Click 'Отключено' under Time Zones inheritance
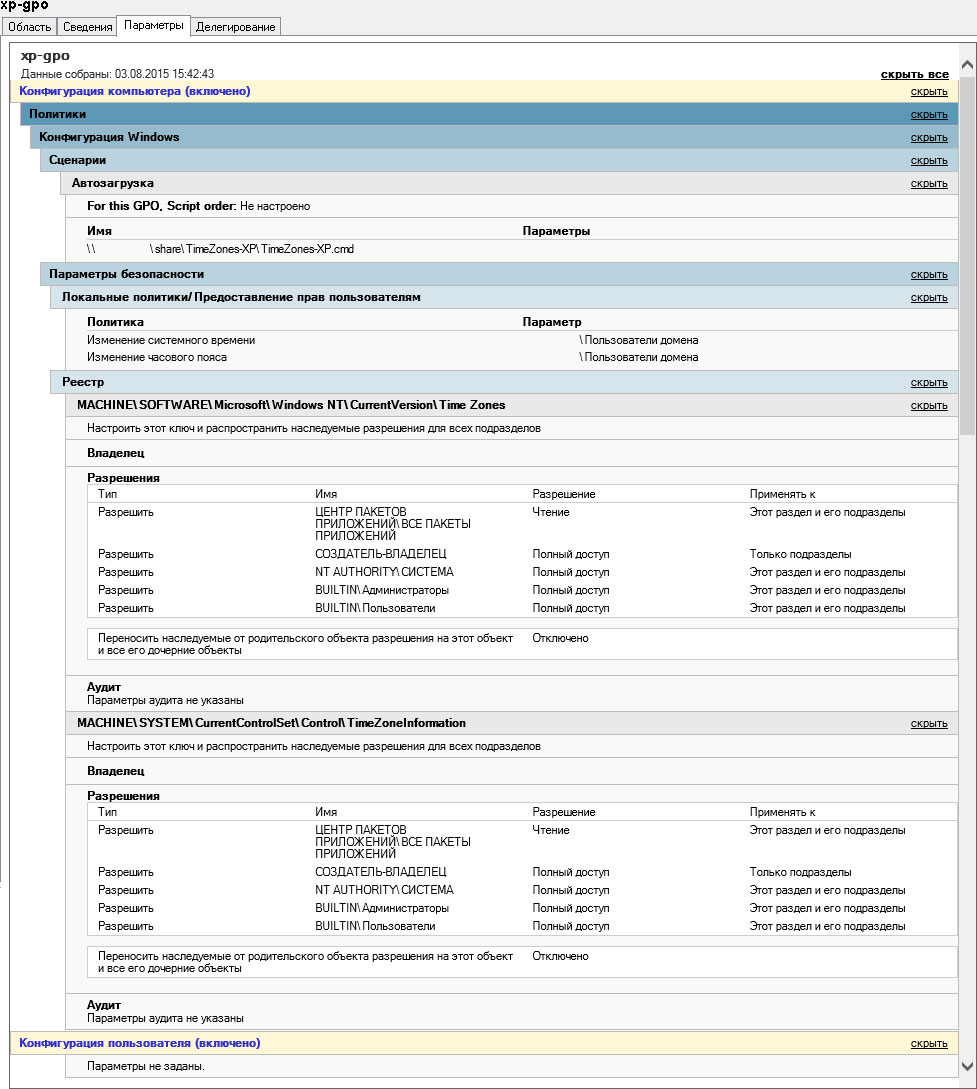The width and height of the screenshot is (977, 1089). (560, 638)
